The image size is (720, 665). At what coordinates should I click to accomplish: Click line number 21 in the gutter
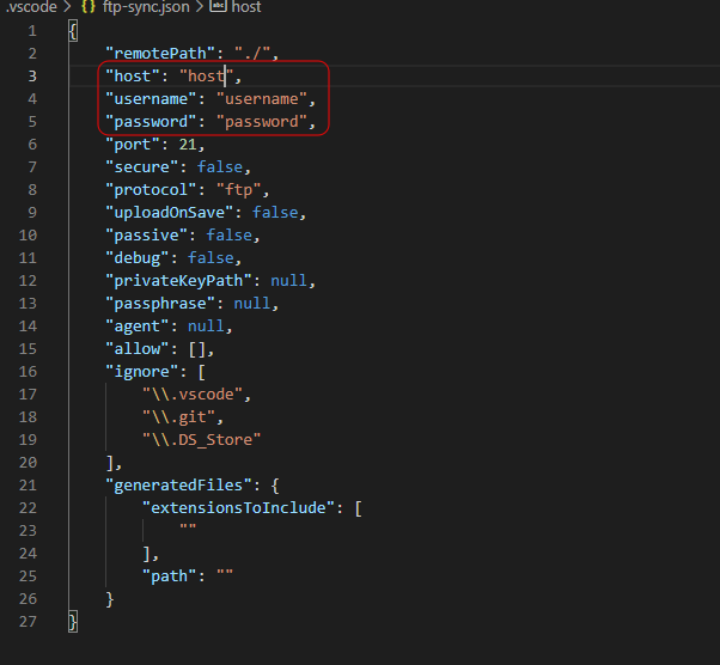click(x=28, y=485)
